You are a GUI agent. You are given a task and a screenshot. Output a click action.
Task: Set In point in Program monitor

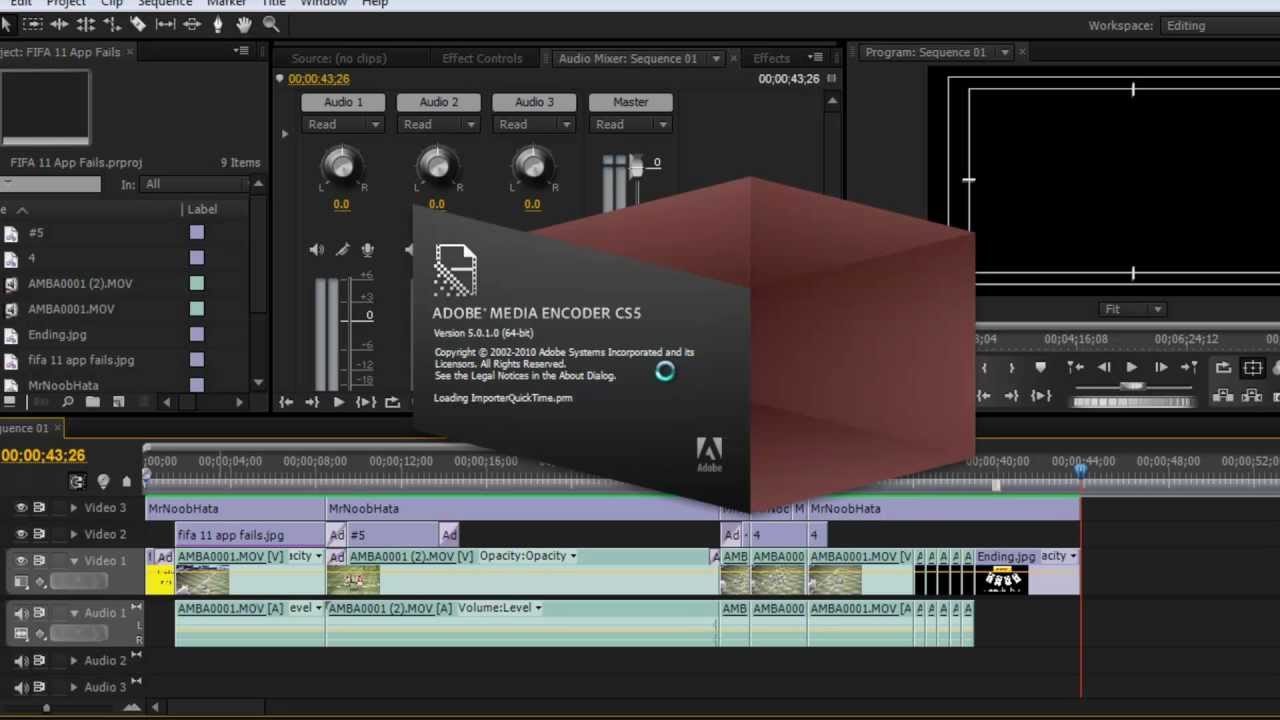point(984,368)
